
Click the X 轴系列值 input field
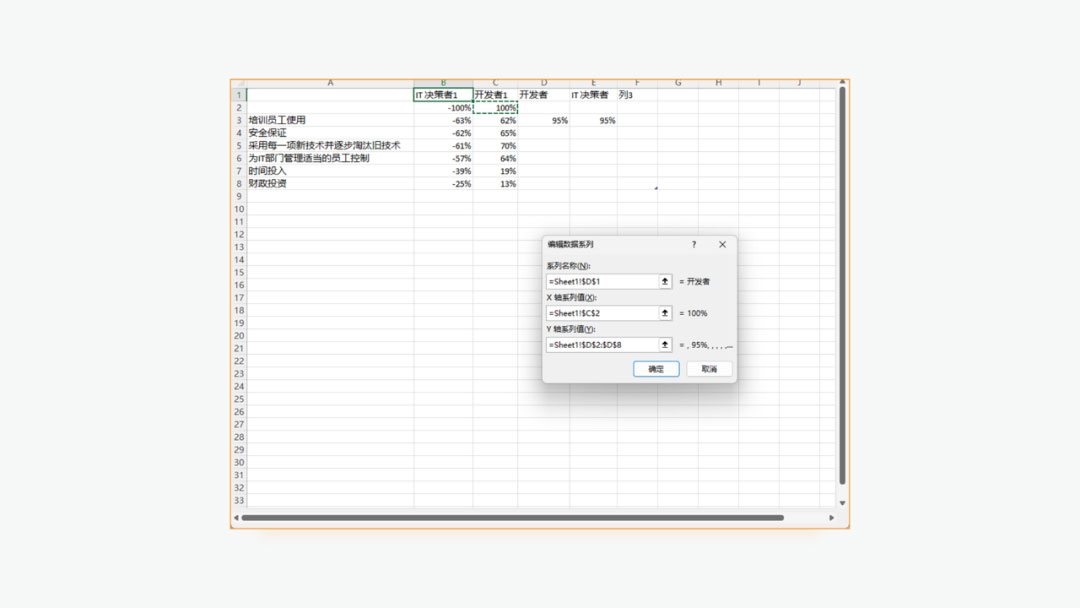[600, 313]
